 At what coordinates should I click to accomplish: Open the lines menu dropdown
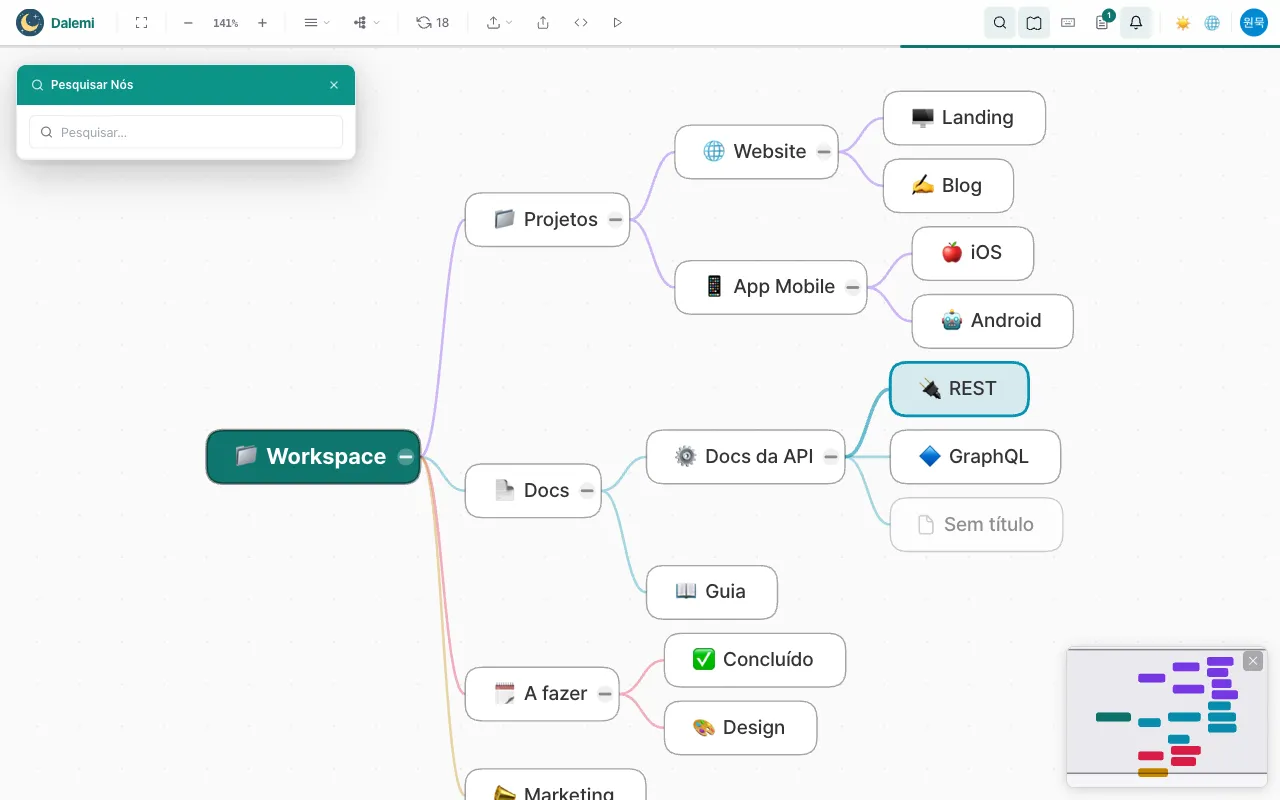click(x=316, y=22)
